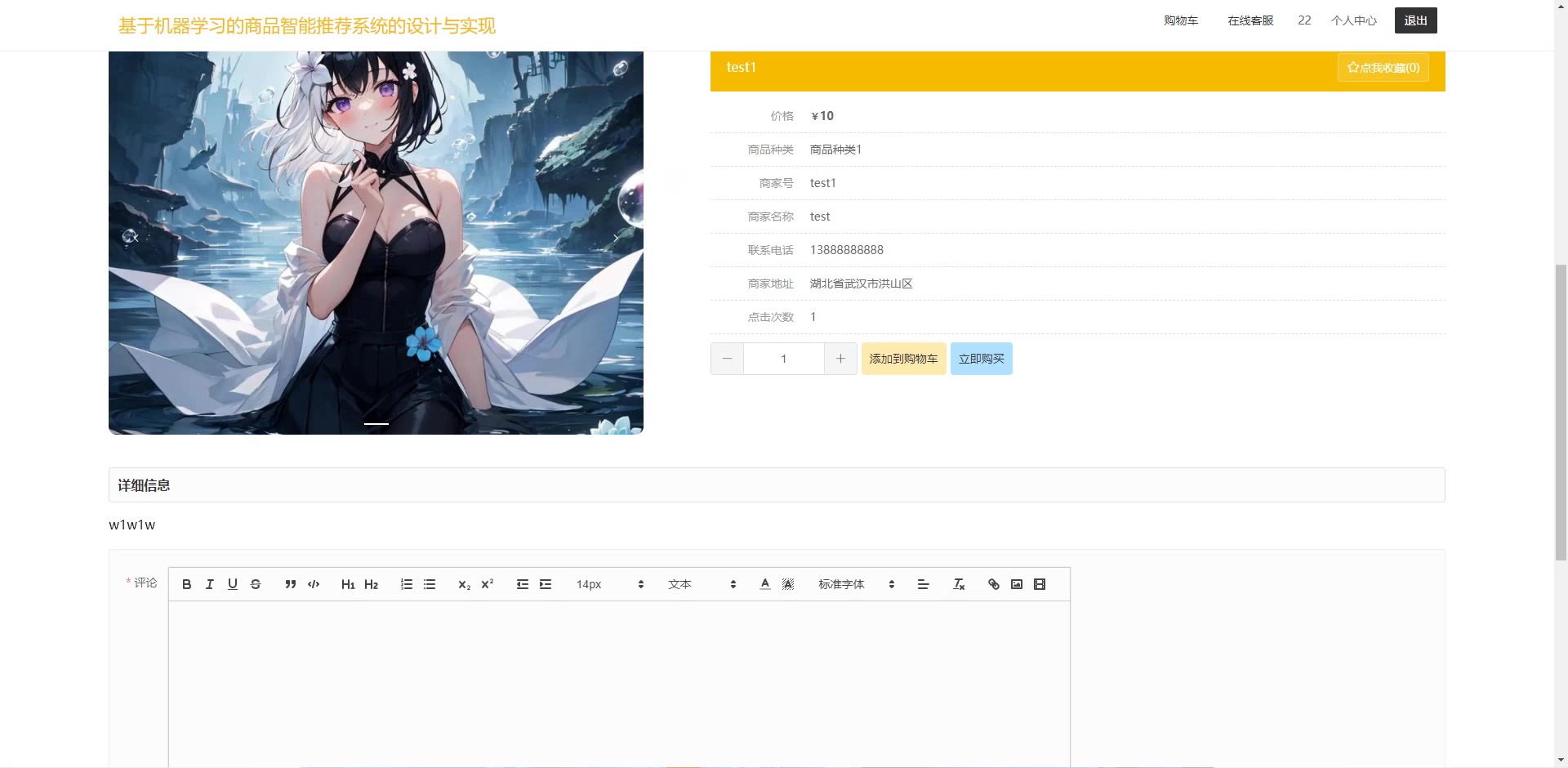Toggle italic formatting in comment editor

tap(210, 584)
